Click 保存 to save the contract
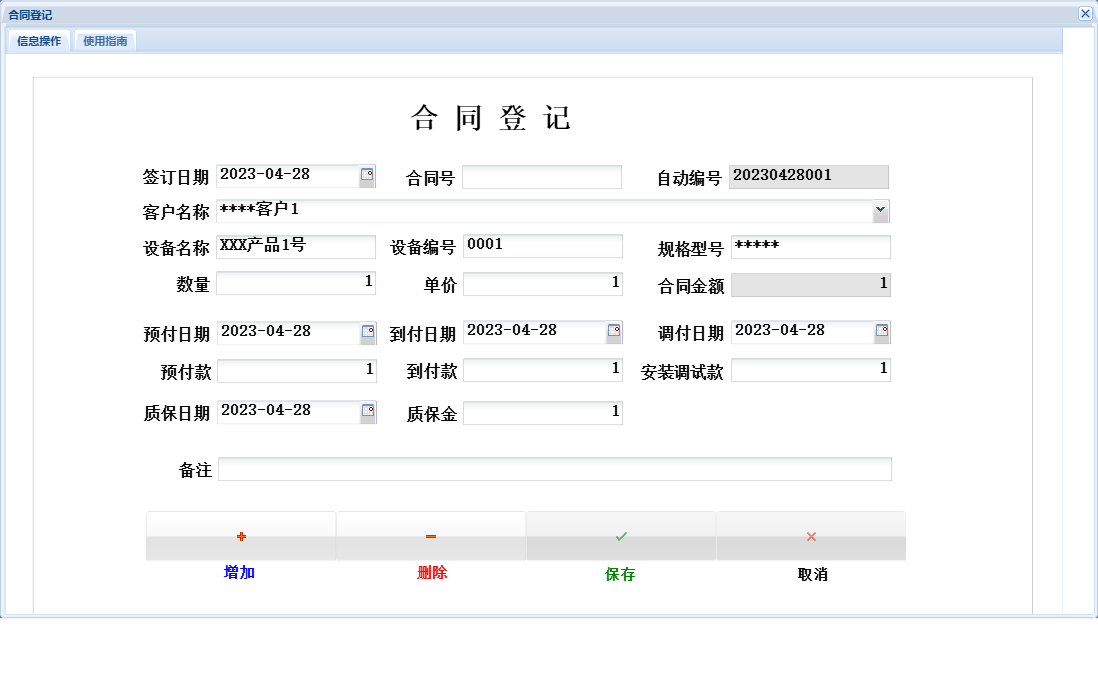Screen dimensions: 1098x687 620,574
